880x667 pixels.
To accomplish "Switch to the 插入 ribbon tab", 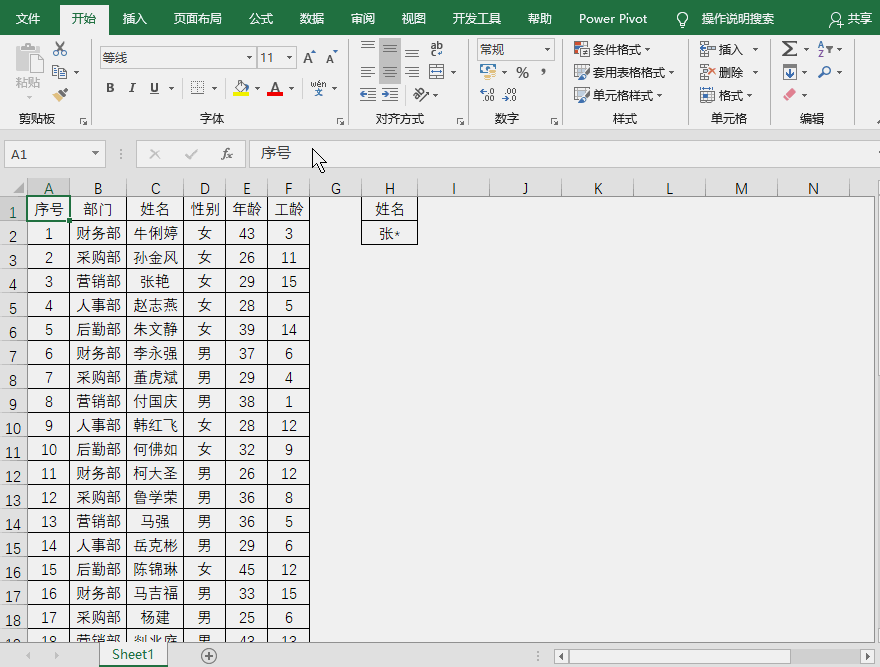I will tap(134, 18).
